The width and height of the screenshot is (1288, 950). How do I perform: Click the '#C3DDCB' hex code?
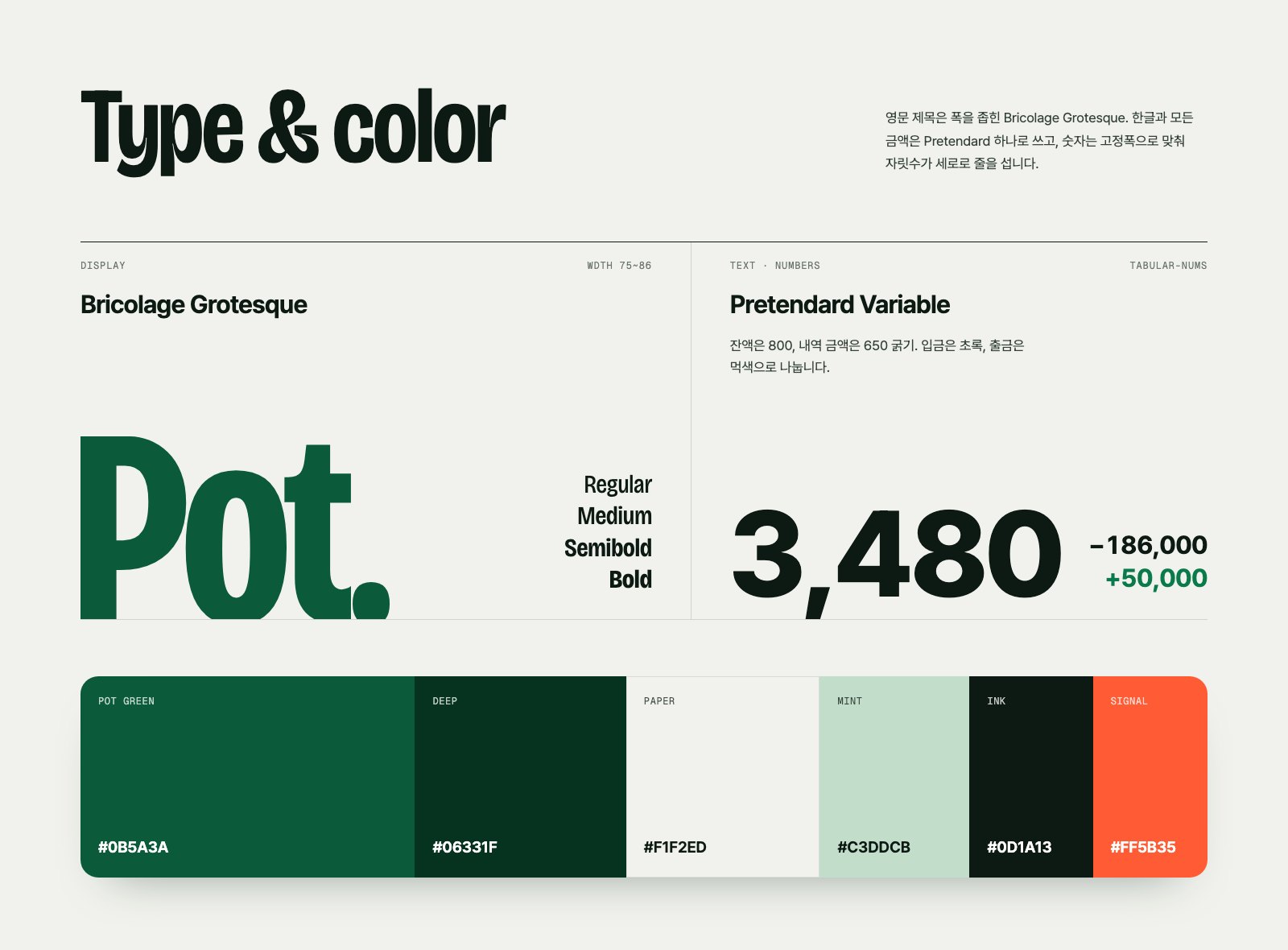(873, 847)
